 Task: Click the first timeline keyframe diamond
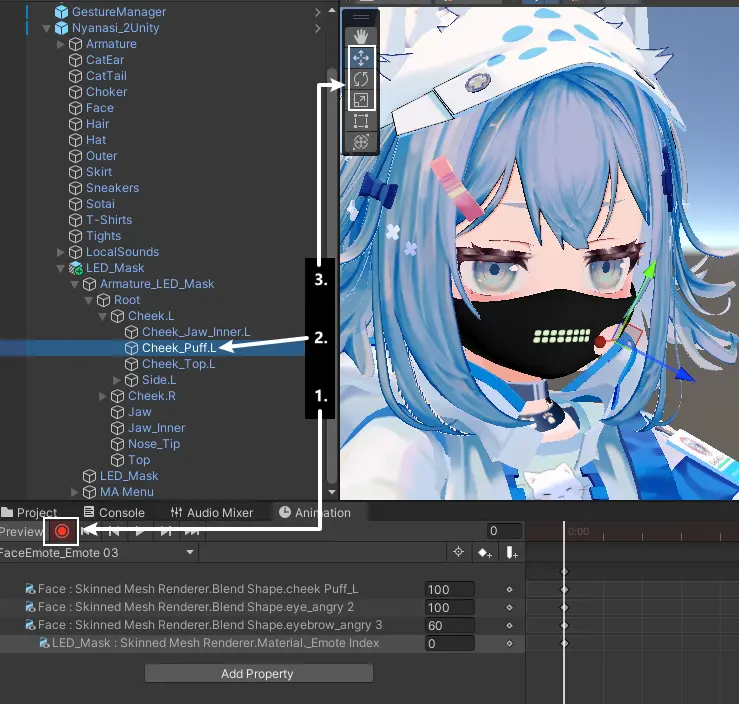[x=564, y=572]
